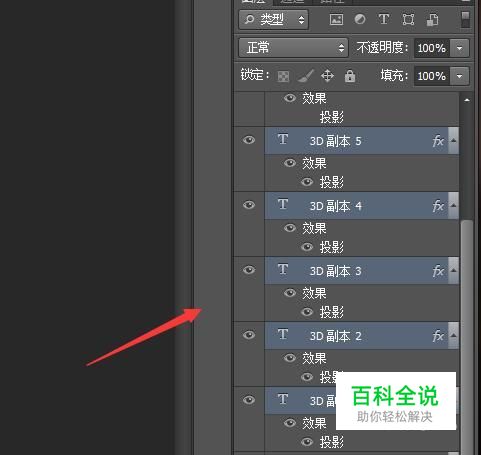The image size is (481, 455).
Task: Click the type thumbnail of 3D 副本 3
Action: 283,269
